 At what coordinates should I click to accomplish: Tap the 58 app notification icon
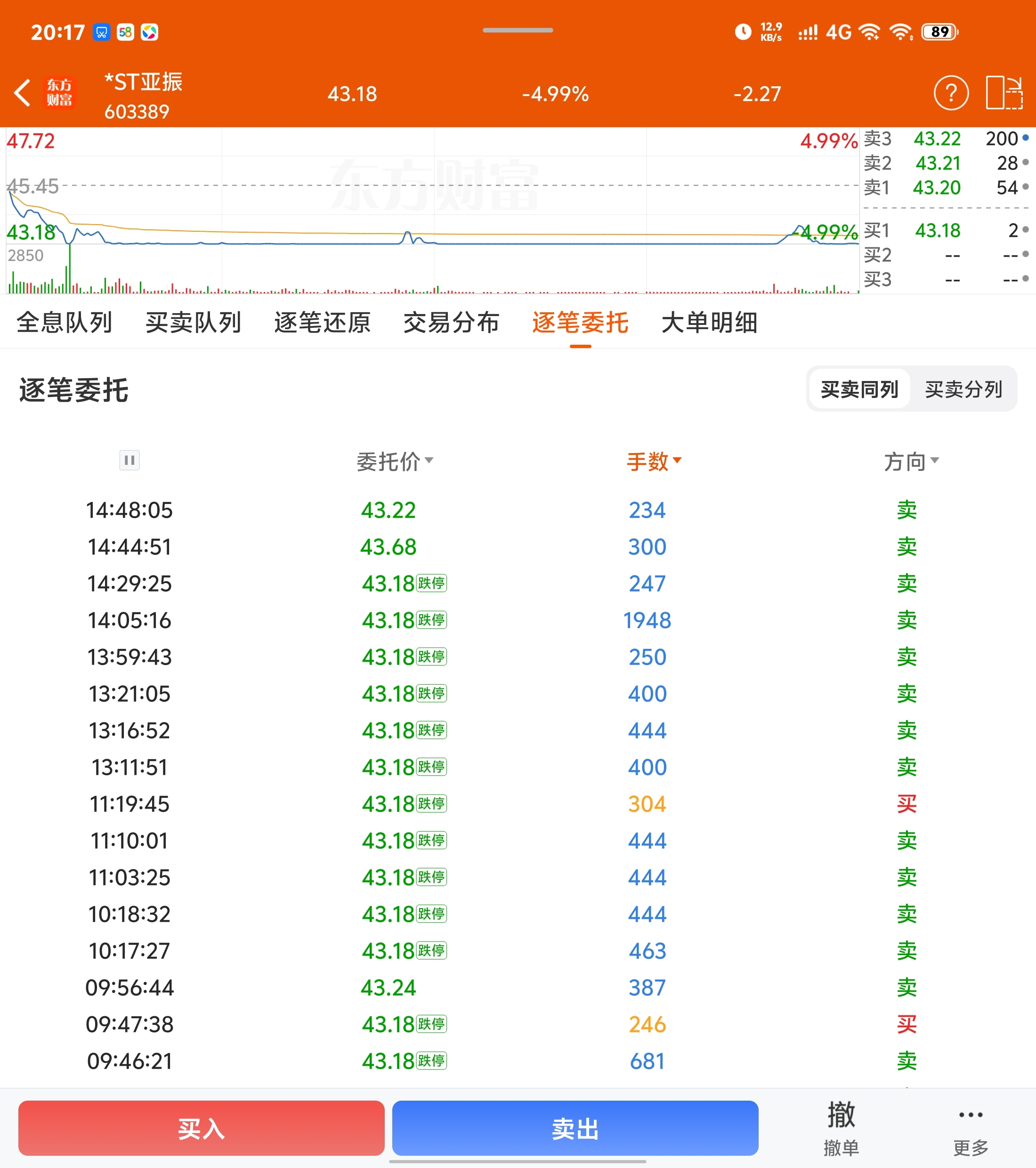(x=125, y=32)
